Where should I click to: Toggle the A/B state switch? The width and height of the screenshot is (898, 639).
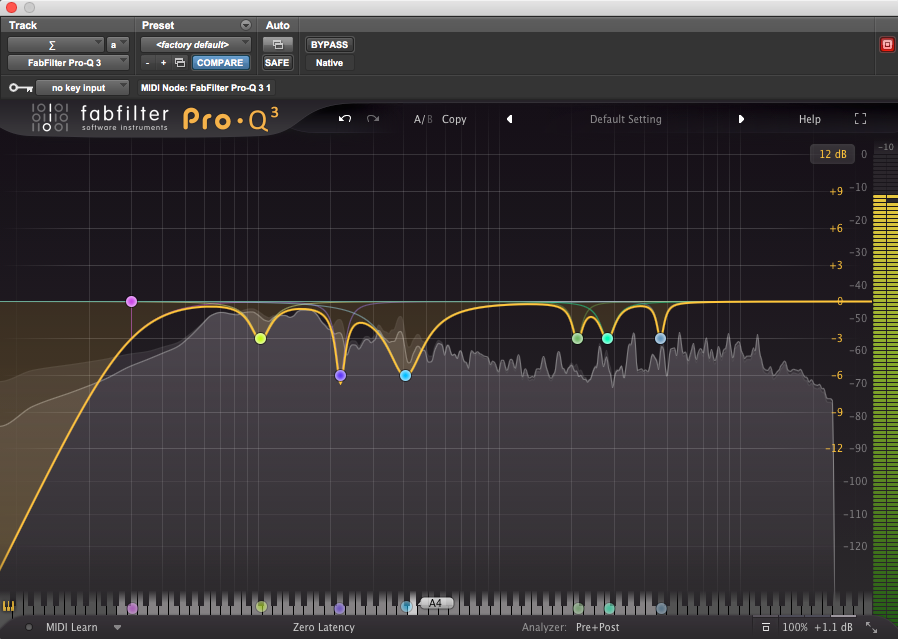tap(423, 119)
